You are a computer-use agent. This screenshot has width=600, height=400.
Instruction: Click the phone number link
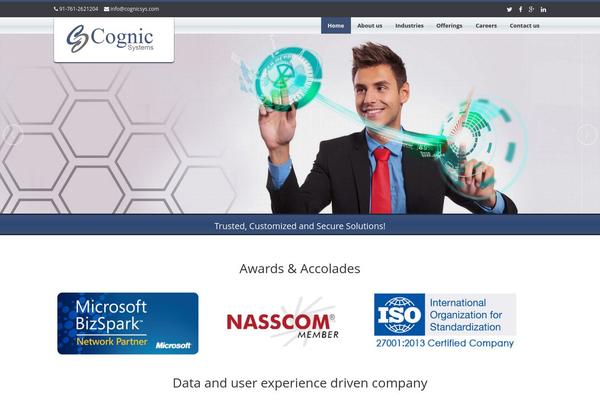(78, 9)
